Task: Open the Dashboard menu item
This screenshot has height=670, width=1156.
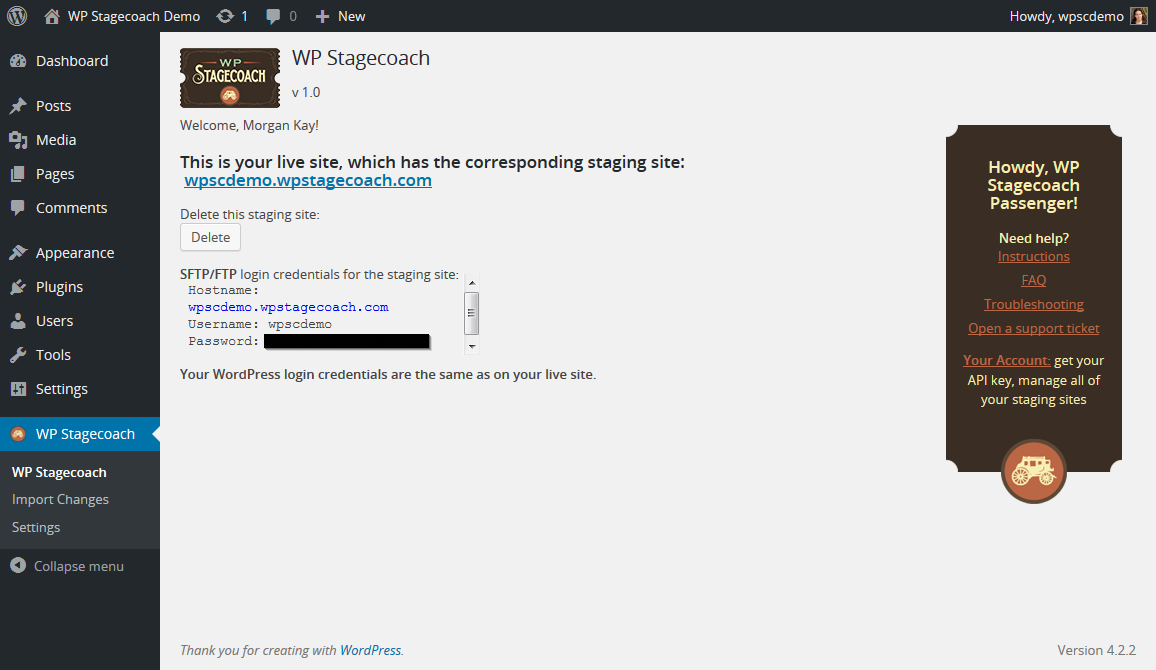Action: pos(72,61)
